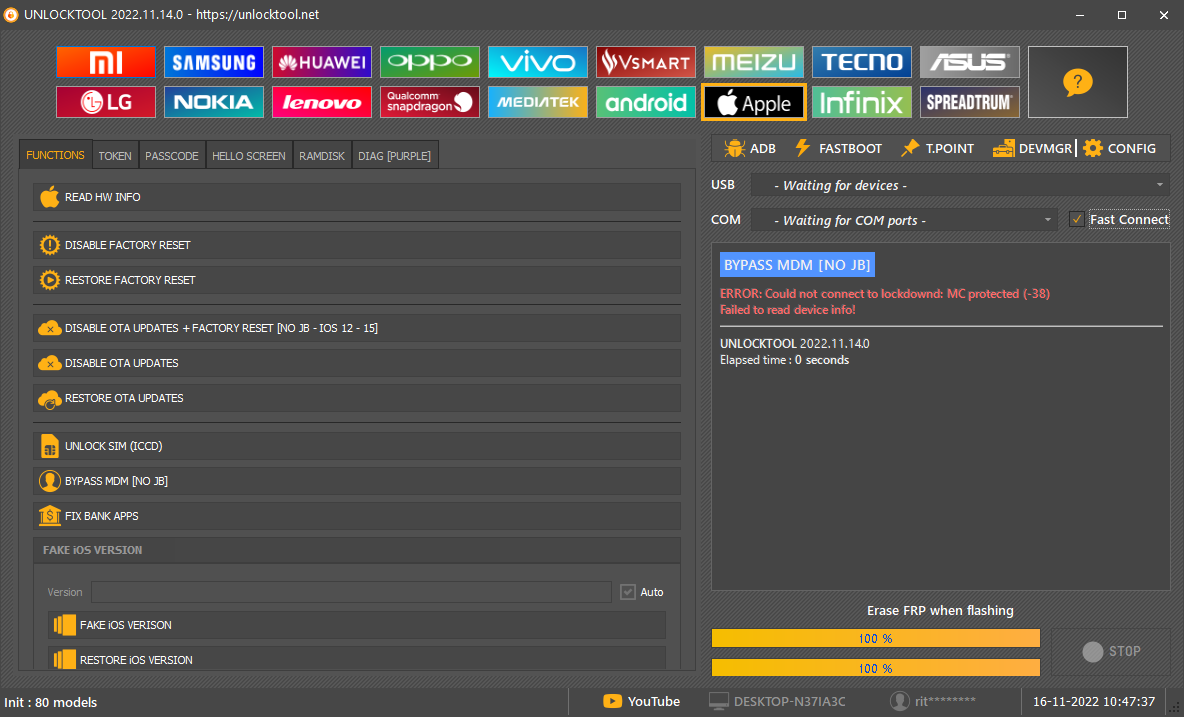Open the ADB tool
The width and height of the screenshot is (1184, 717).
(750, 149)
